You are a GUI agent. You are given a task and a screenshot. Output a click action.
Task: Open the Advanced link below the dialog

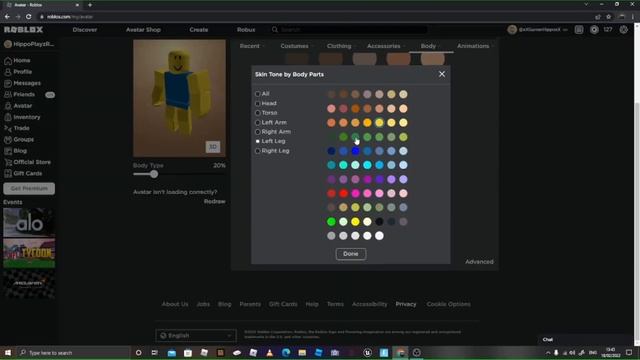479,262
